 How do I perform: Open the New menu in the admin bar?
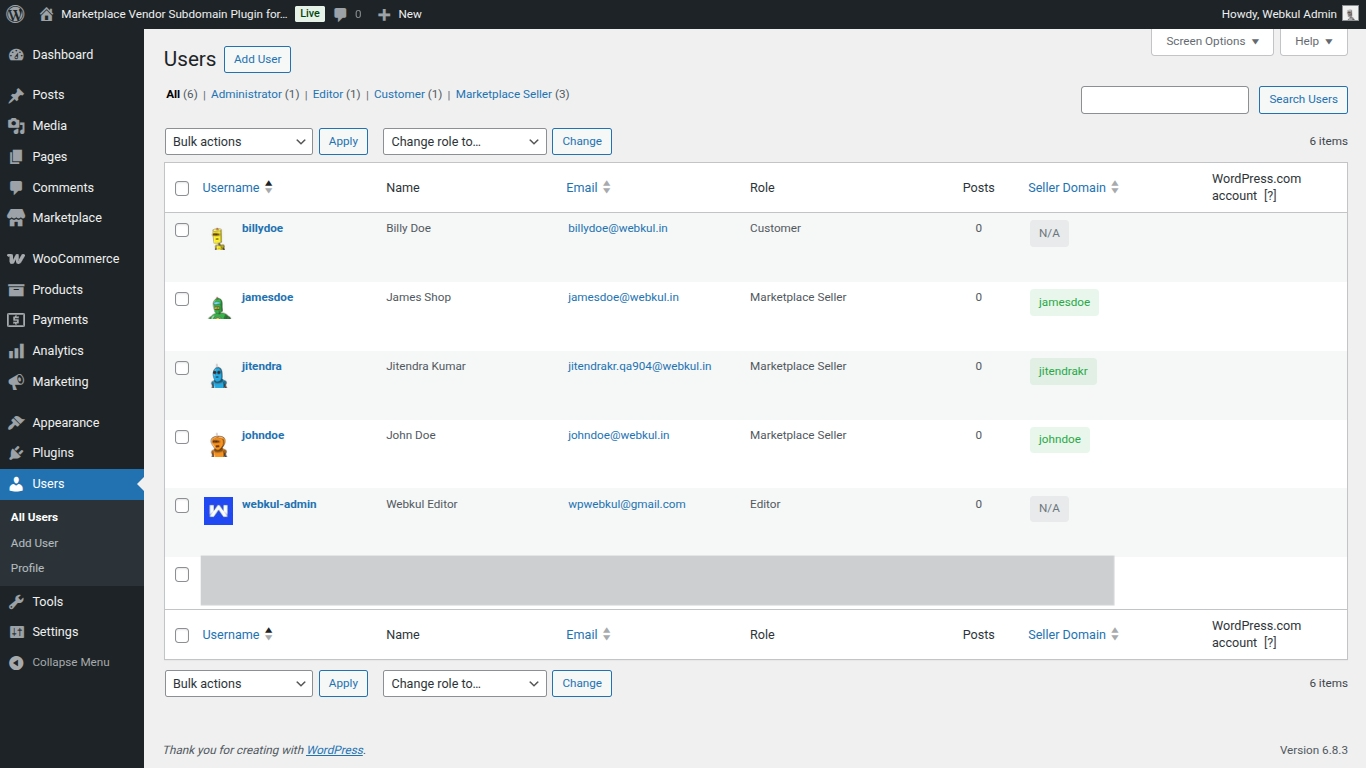[x=399, y=14]
